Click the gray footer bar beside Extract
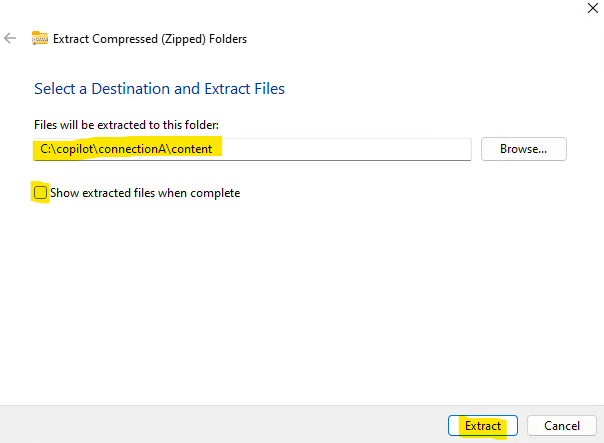Screen dimensions: 604x443 pyautogui.click(x=223, y=425)
